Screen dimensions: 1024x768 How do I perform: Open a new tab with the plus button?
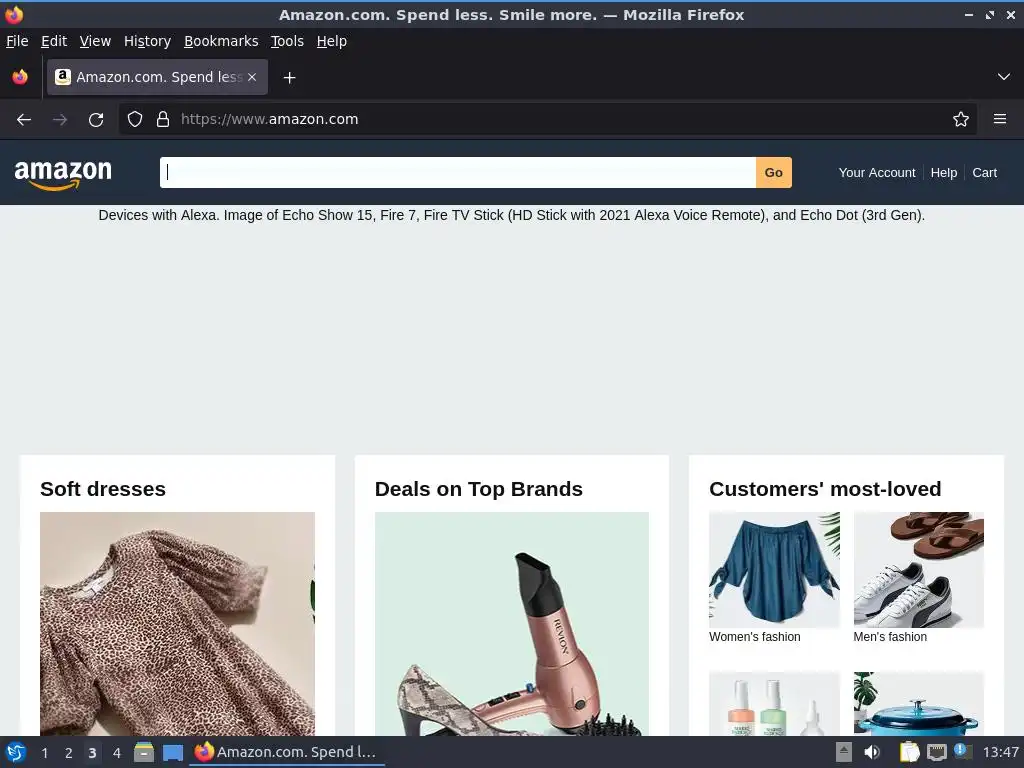(289, 78)
